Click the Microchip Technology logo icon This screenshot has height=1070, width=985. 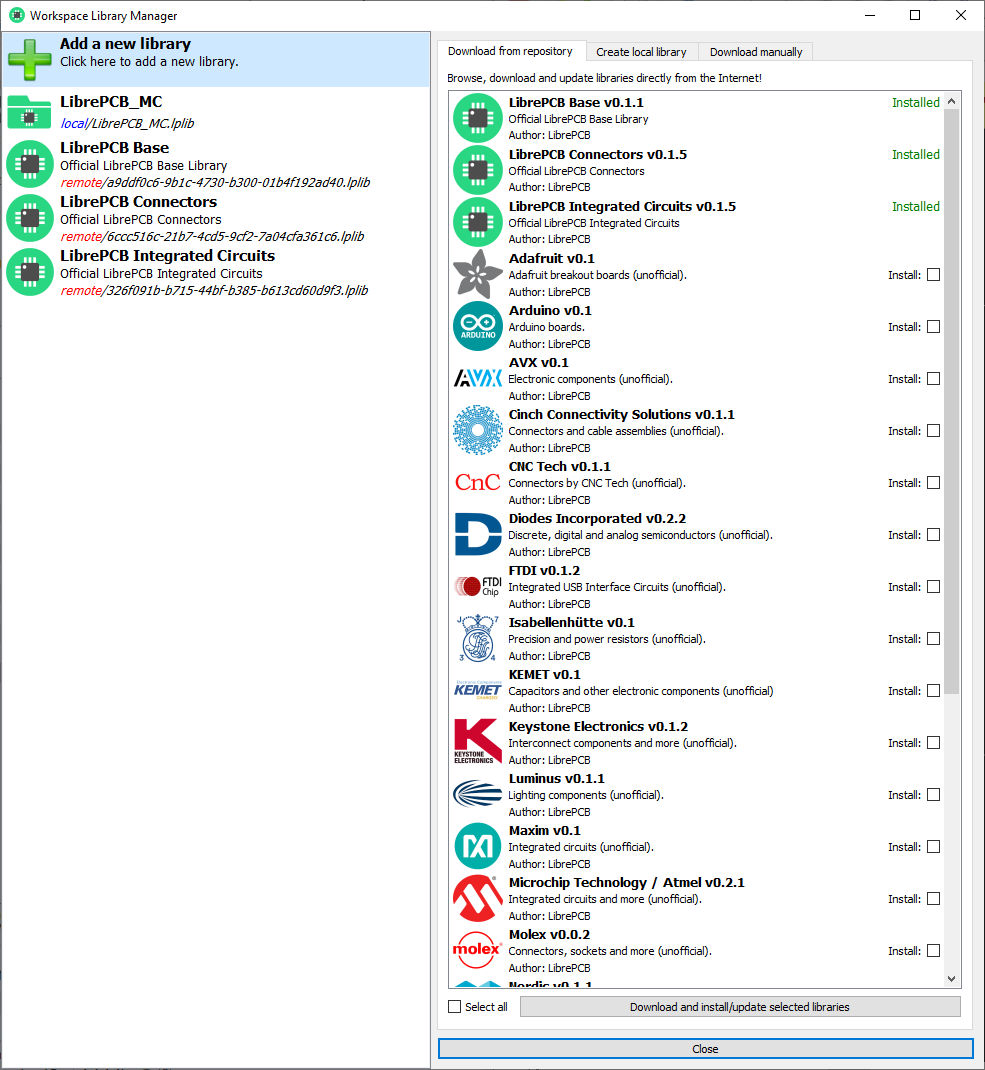[x=478, y=898]
